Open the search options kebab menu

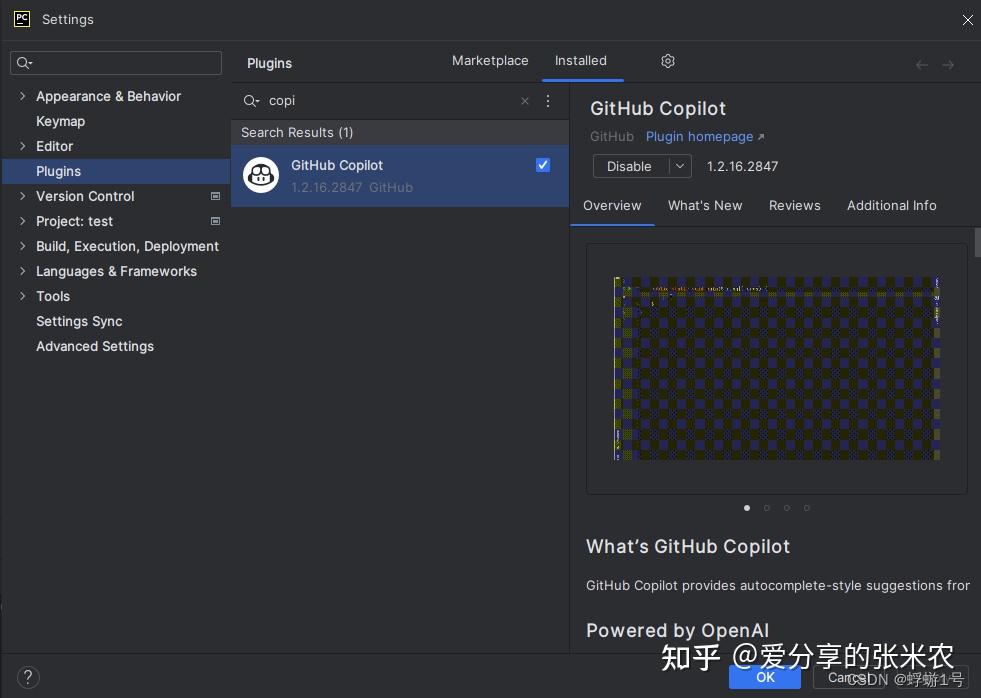point(547,101)
